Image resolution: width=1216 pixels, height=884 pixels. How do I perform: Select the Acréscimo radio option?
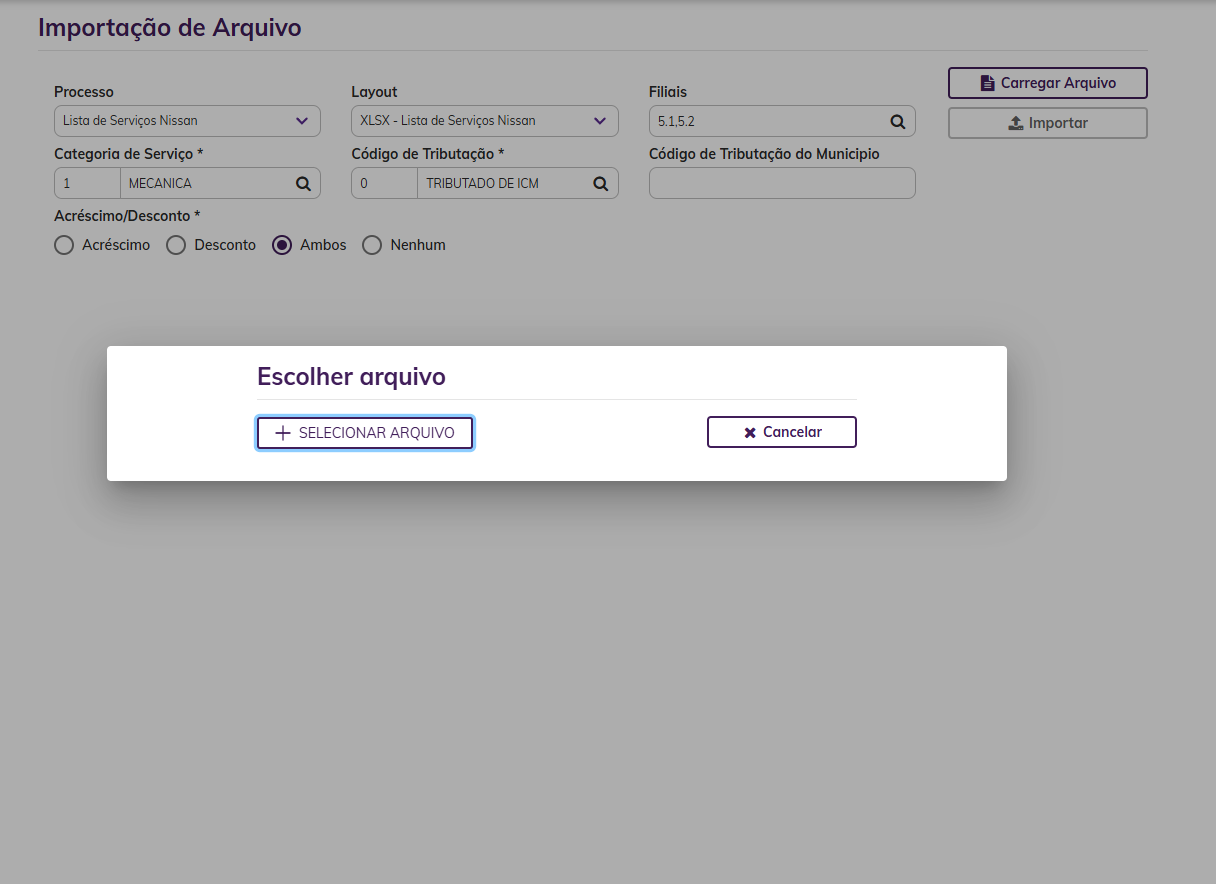coord(64,245)
